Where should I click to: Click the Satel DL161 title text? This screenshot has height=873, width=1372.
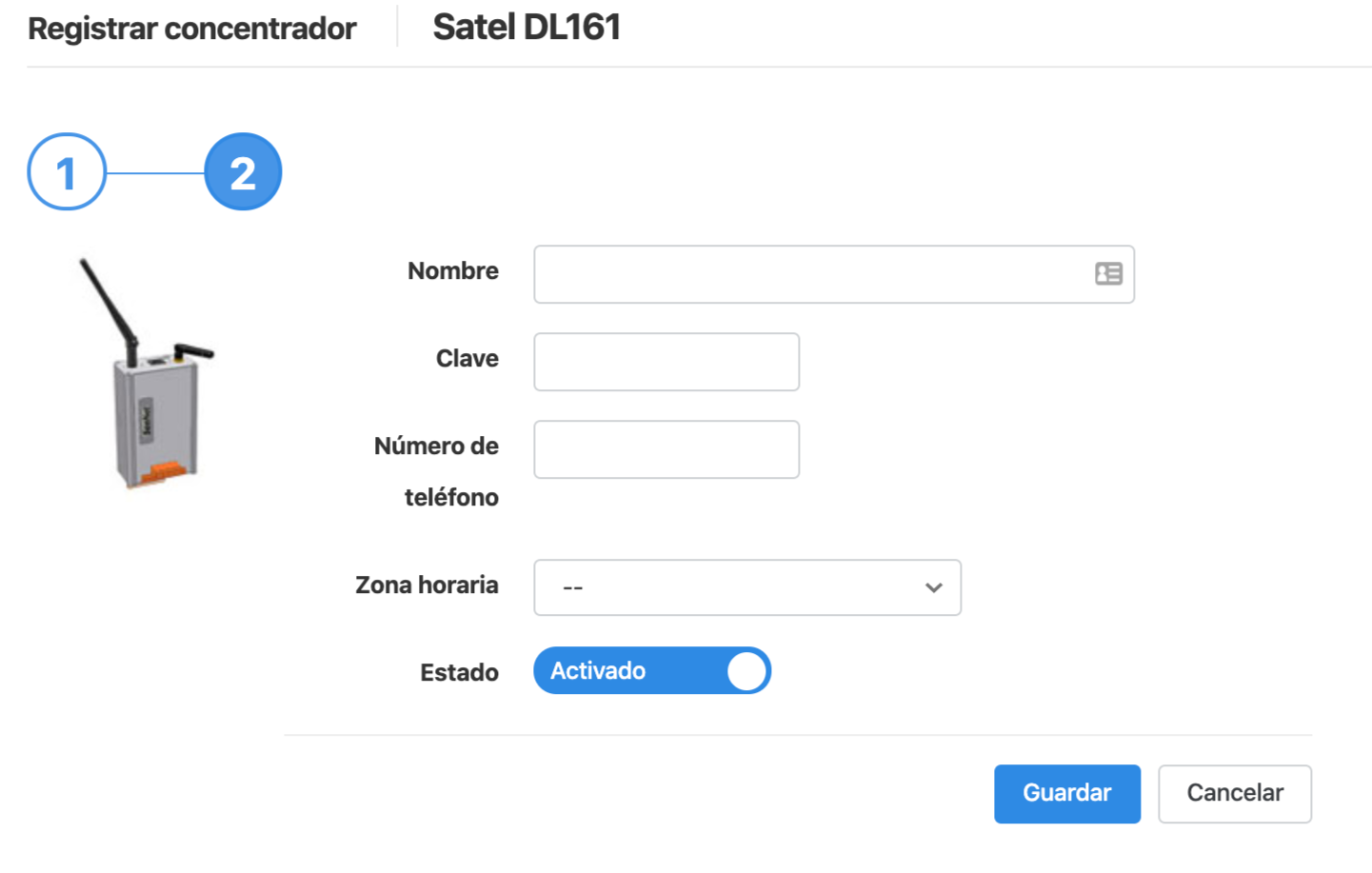tap(527, 28)
